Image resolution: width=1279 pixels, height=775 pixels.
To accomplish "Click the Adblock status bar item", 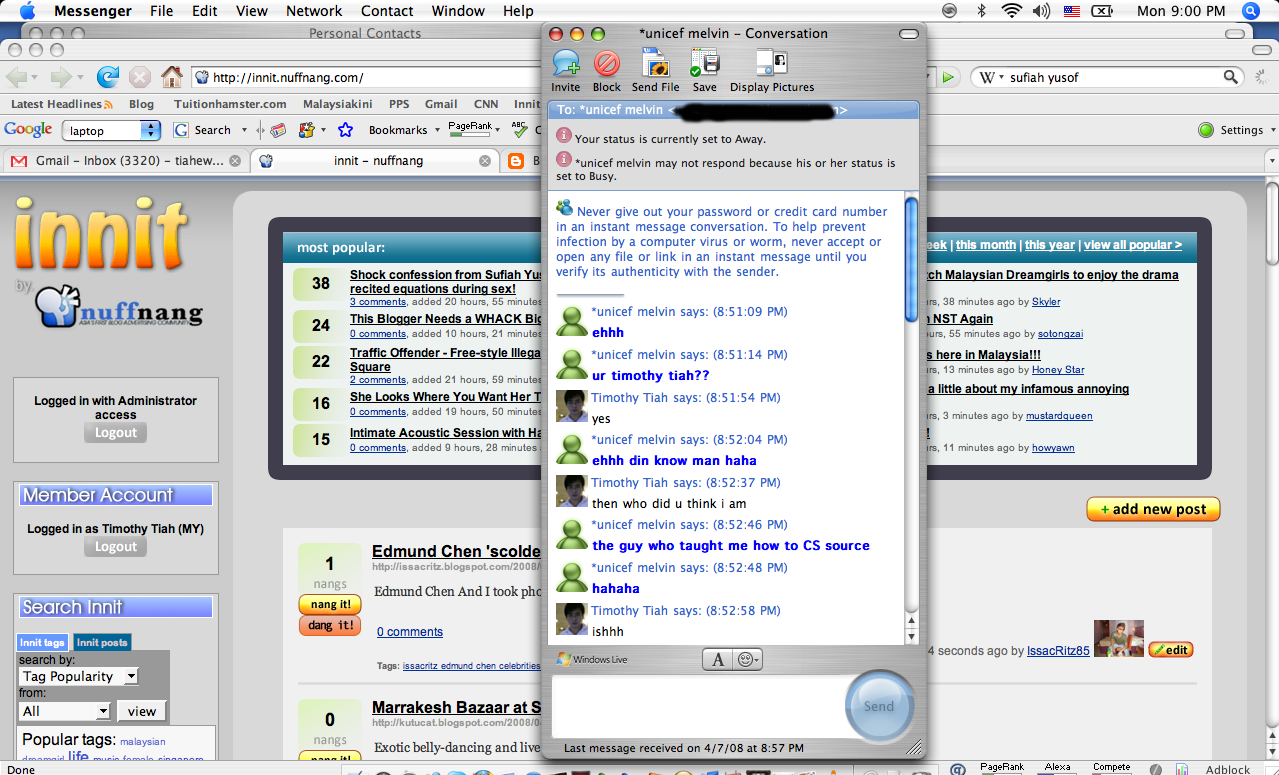I will (x=1227, y=769).
